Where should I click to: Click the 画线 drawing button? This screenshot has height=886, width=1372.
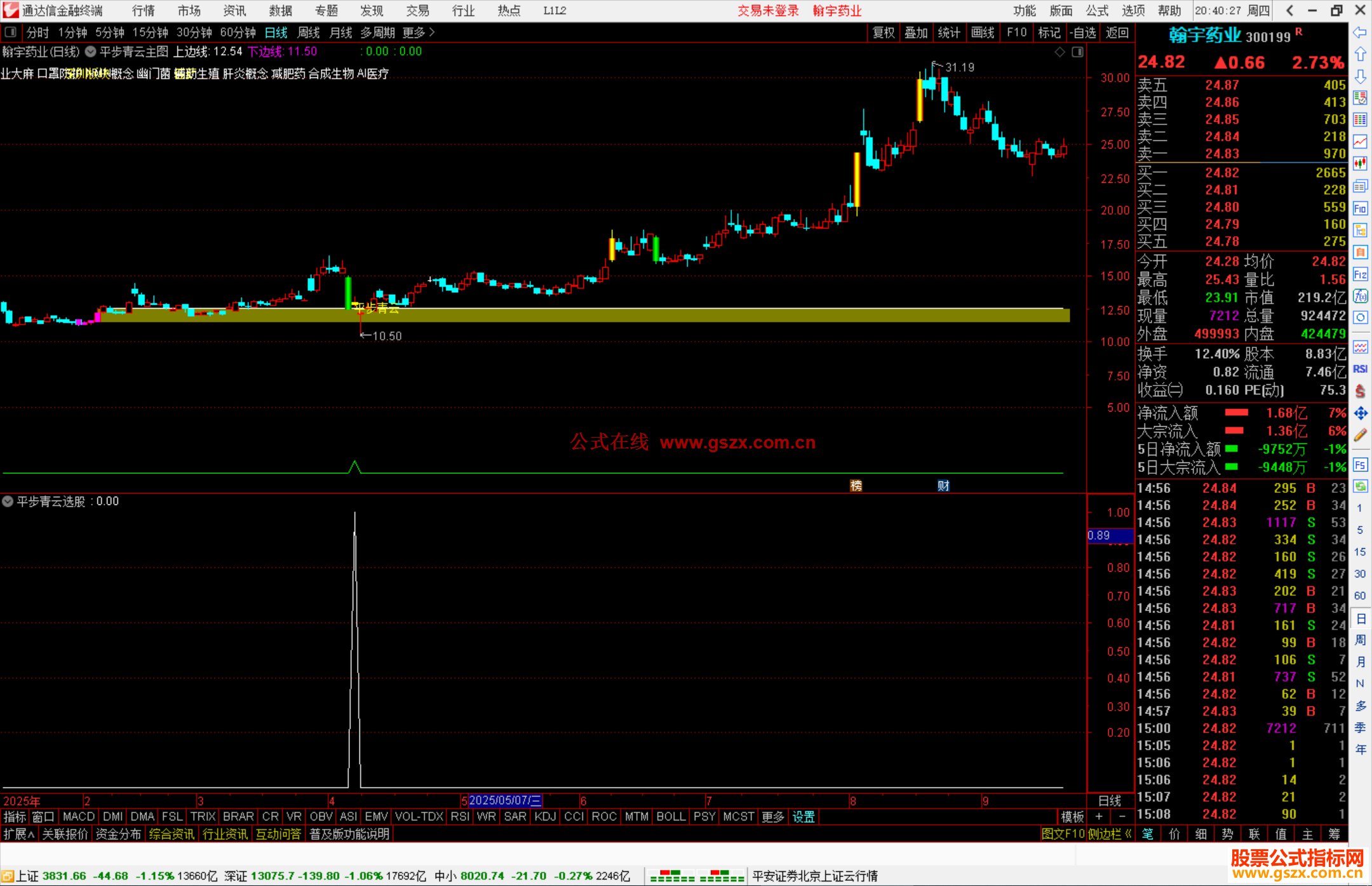pos(983,32)
